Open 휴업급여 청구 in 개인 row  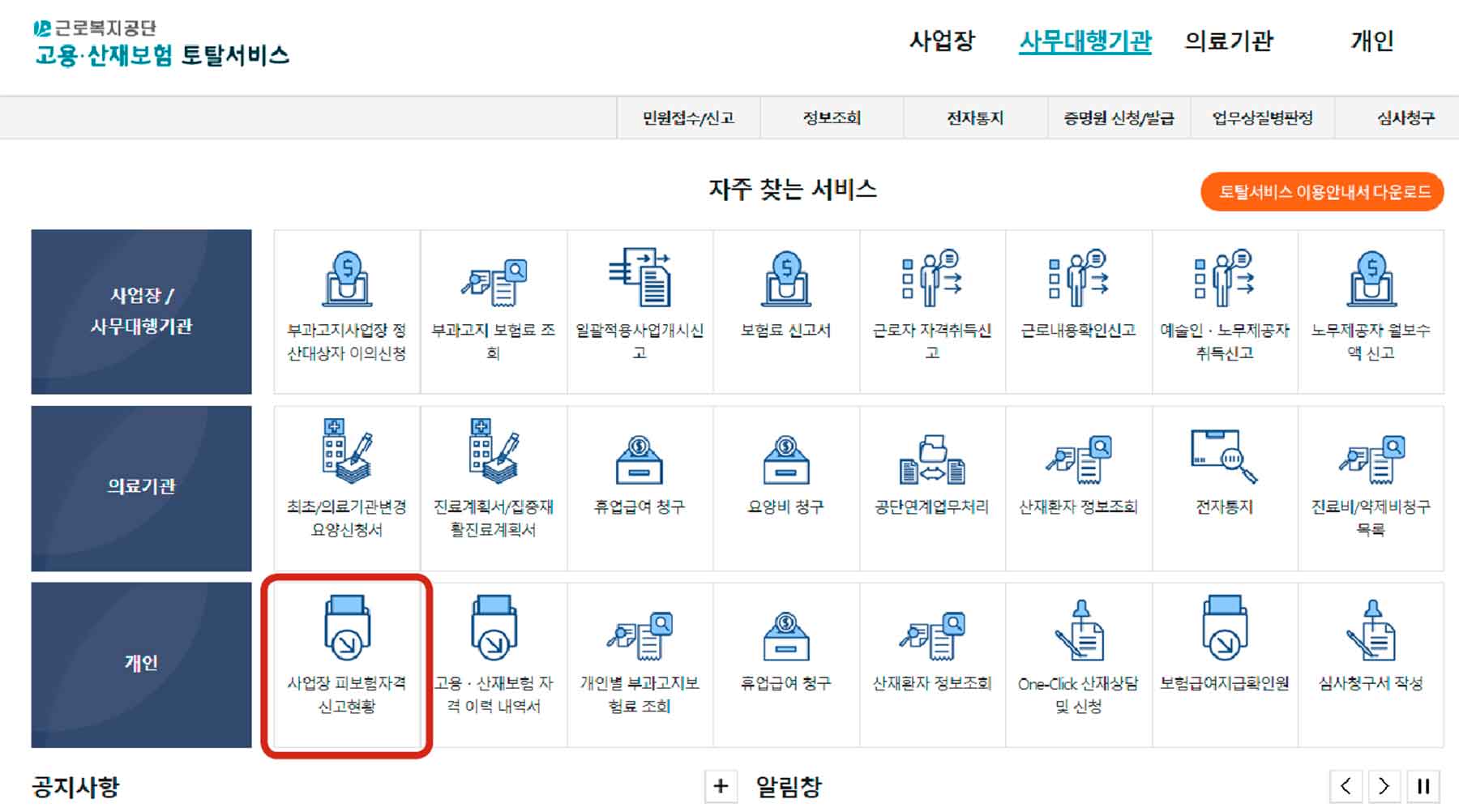[786, 665]
